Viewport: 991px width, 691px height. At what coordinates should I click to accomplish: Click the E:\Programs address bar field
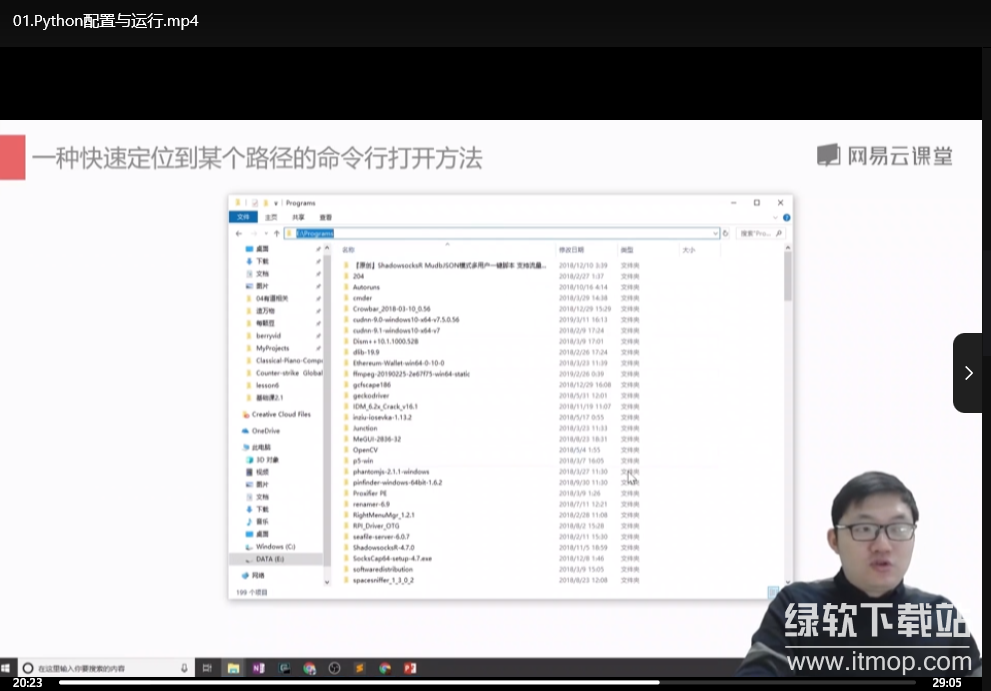coord(500,233)
